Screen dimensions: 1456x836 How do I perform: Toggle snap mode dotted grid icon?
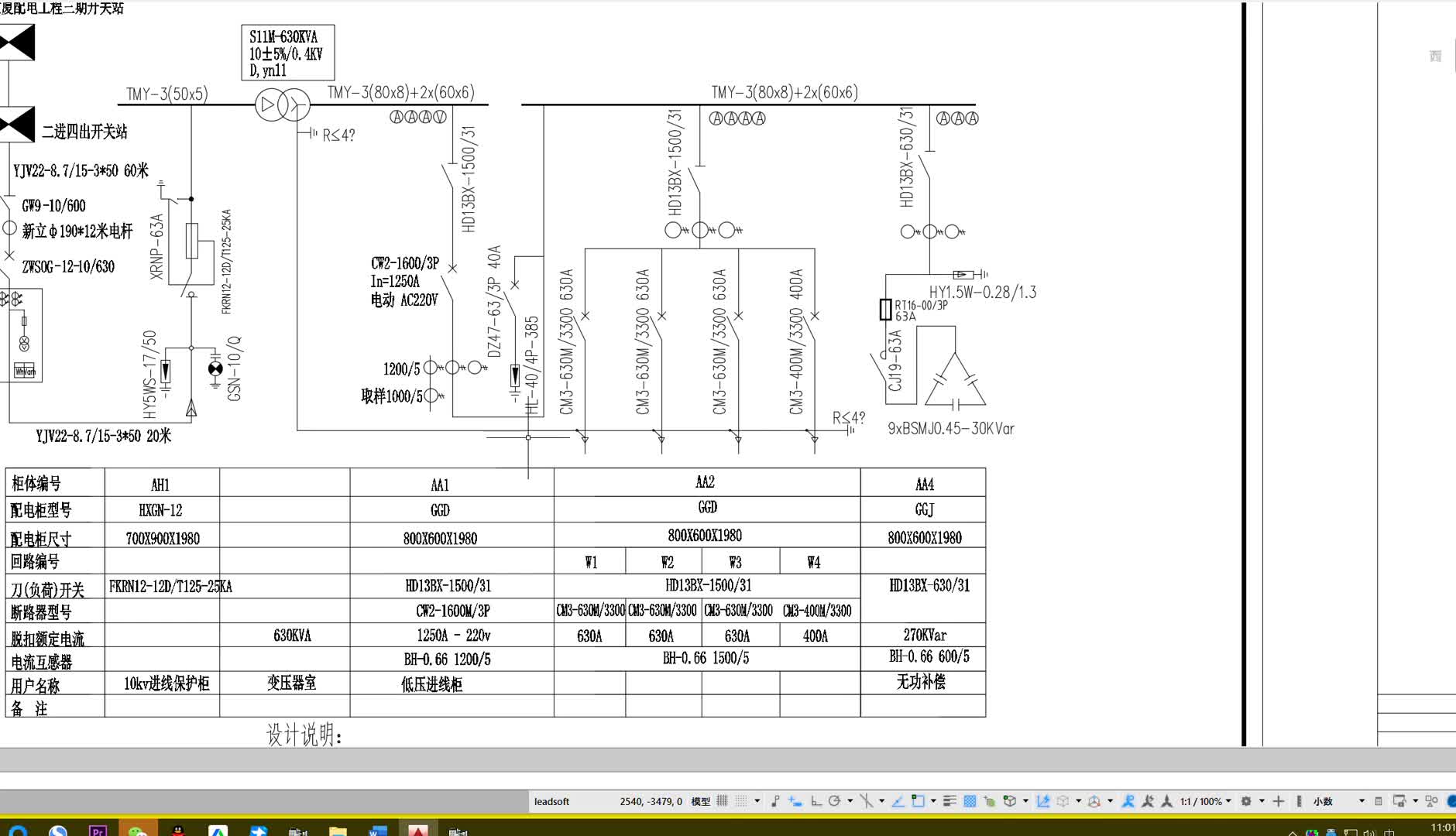pos(740,801)
